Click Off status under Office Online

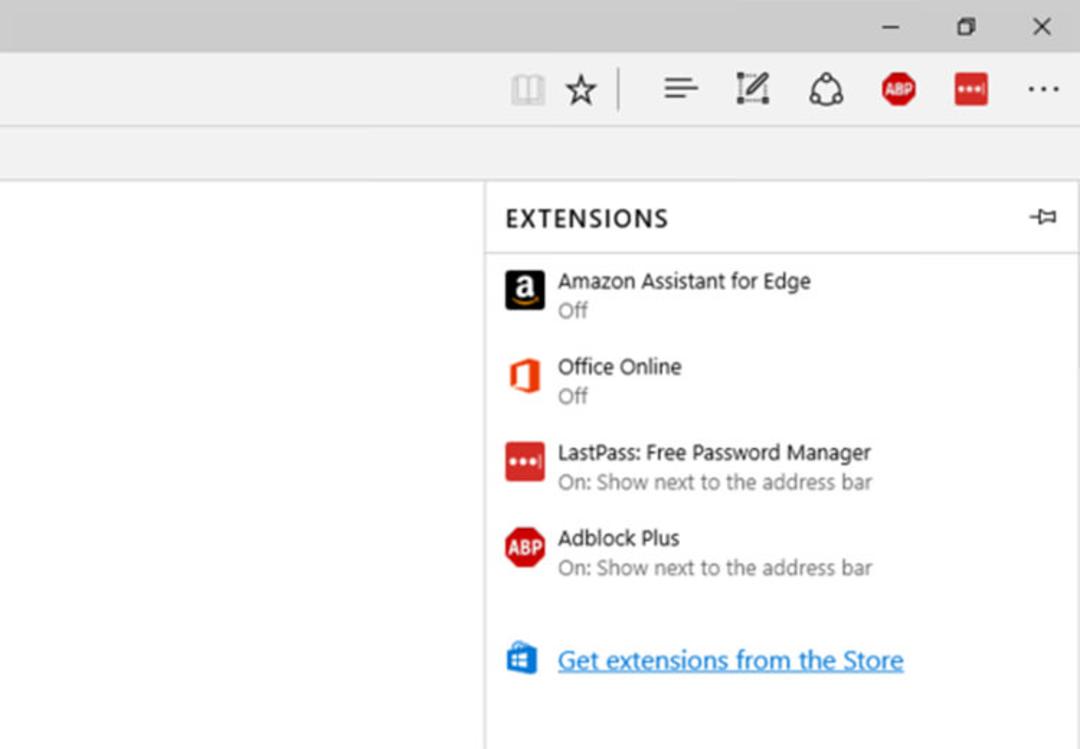click(x=573, y=396)
